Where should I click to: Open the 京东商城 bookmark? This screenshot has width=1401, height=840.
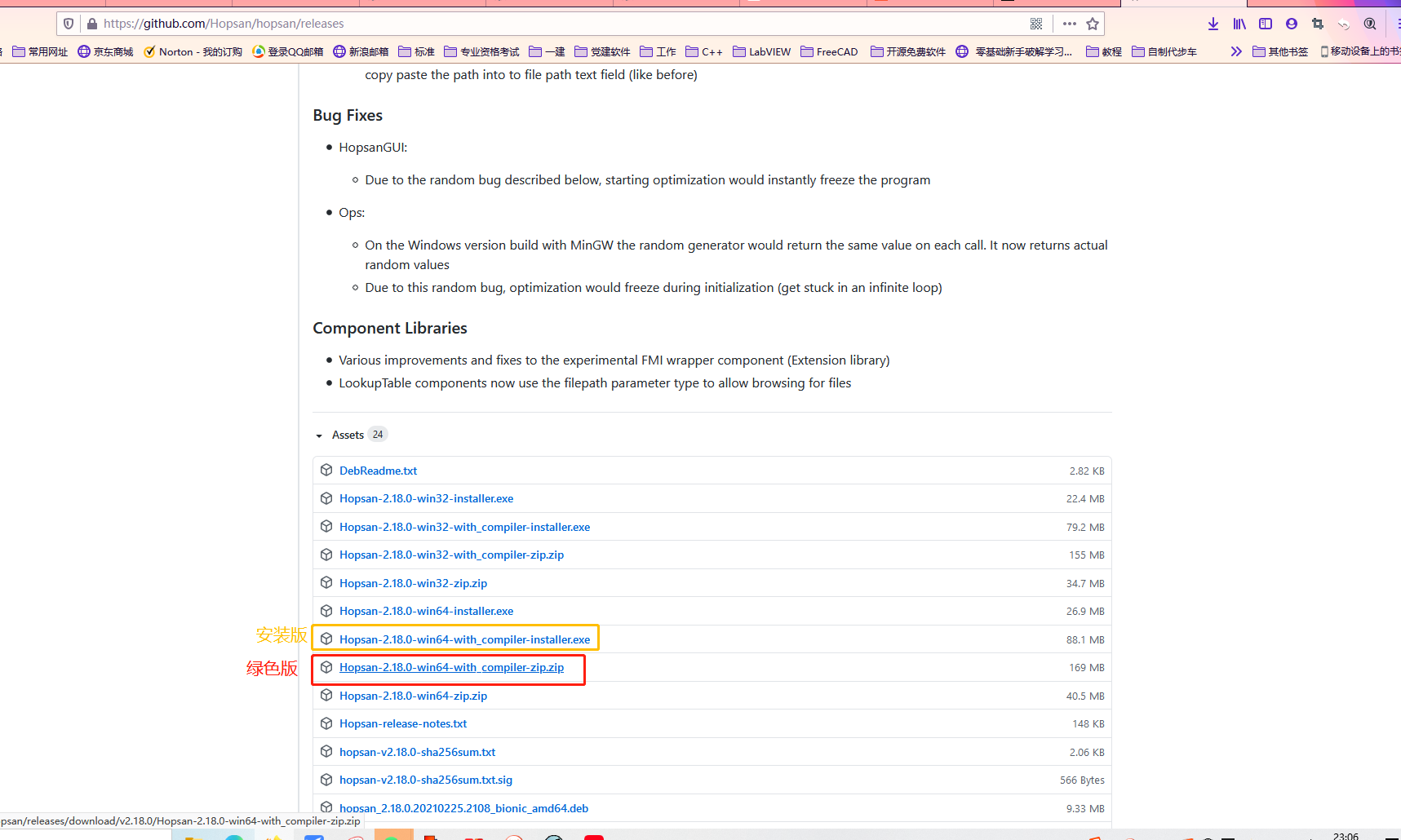tap(105, 51)
